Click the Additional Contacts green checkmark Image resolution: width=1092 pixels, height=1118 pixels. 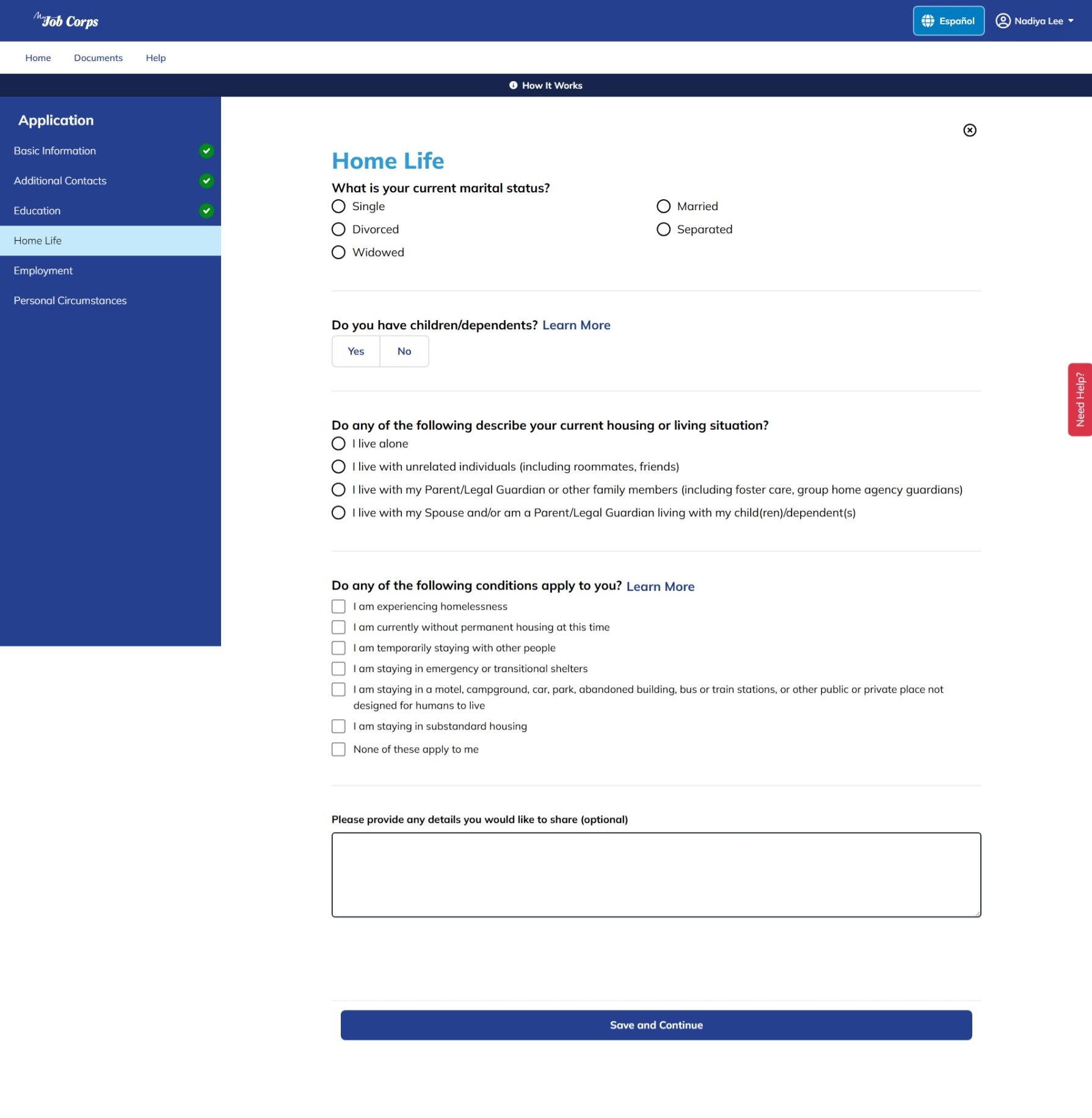206,181
